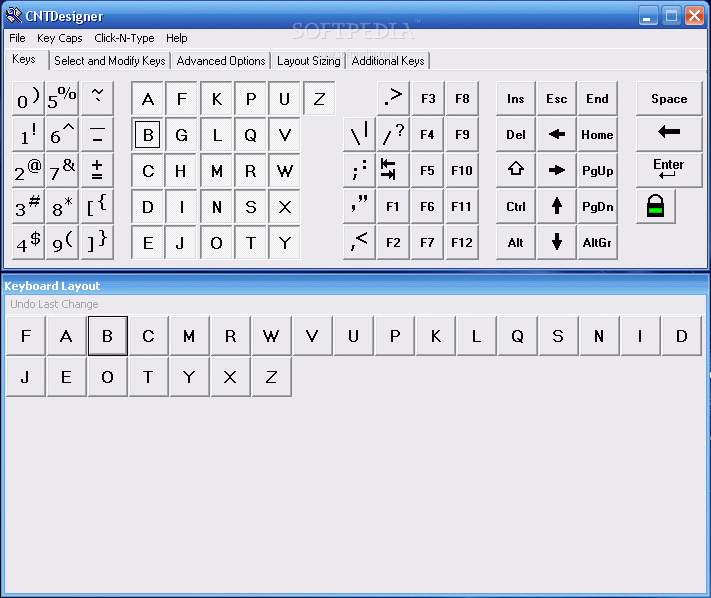Image resolution: width=711 pixels, height=598 pixels.
Task: Choose the left arrow key beside Del
Action: point(557,134)
